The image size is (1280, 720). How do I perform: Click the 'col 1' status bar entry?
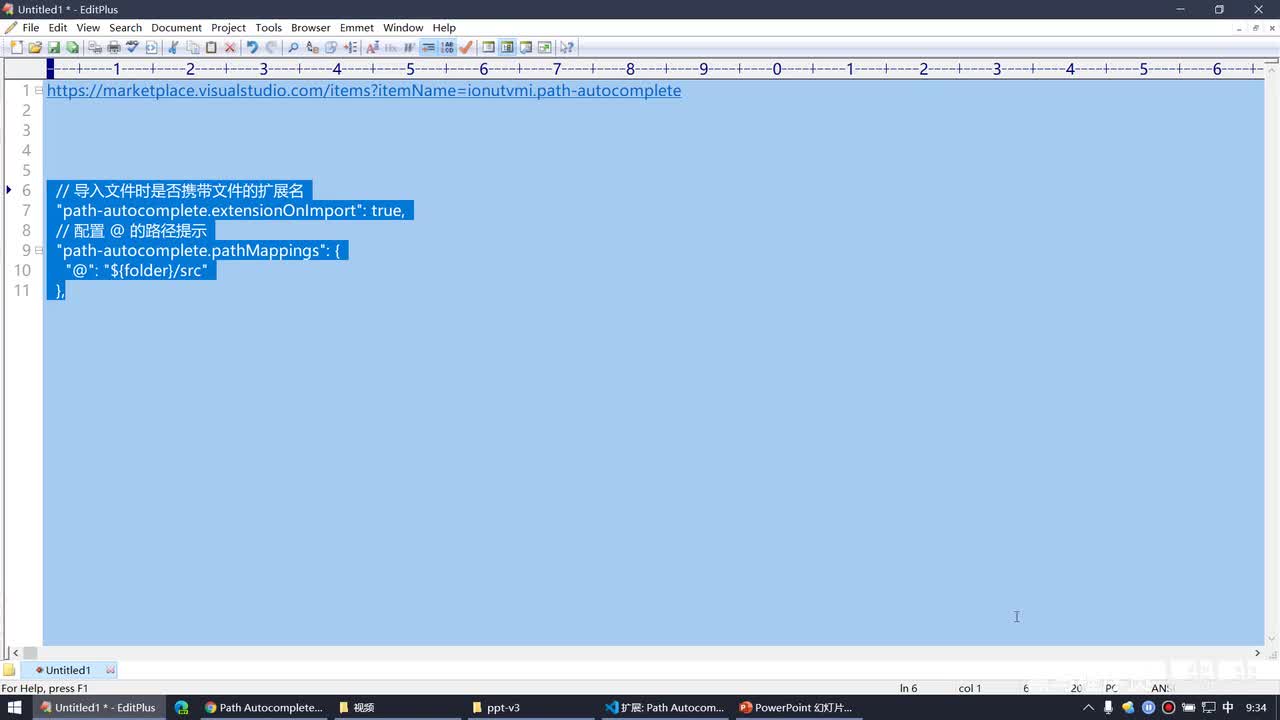point(970,688)
